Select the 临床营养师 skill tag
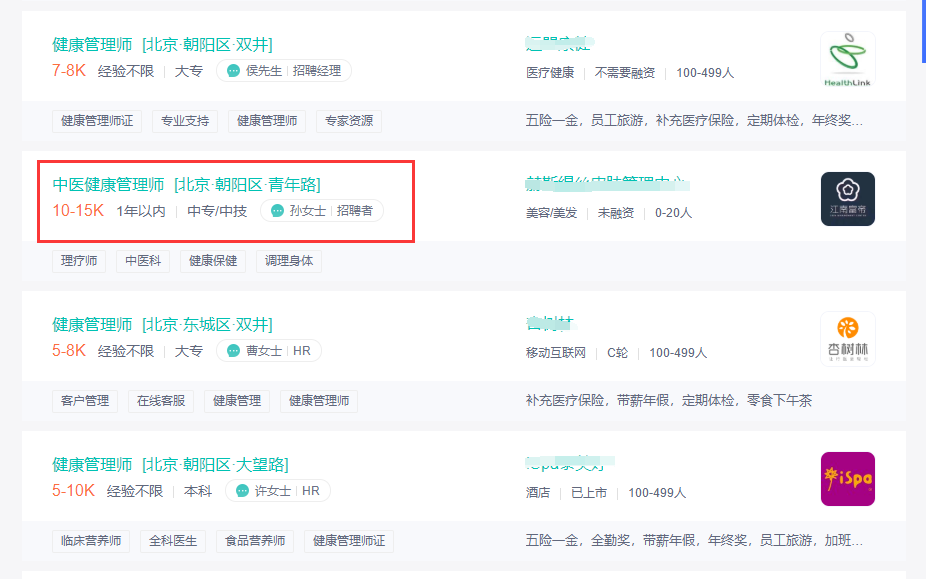Screen dimensions: 926x579 [91, 541]
